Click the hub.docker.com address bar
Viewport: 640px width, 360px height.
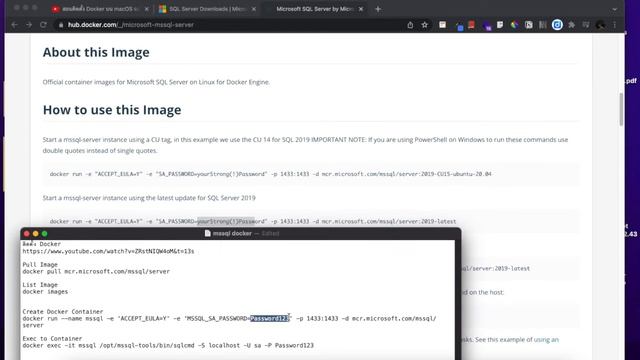(229, 25)
